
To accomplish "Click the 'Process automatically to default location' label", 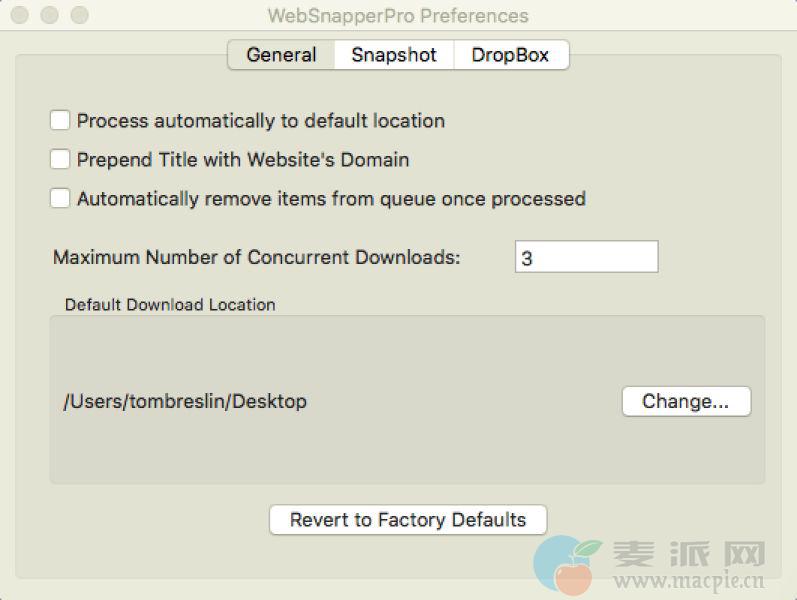I will pos(260,121).
